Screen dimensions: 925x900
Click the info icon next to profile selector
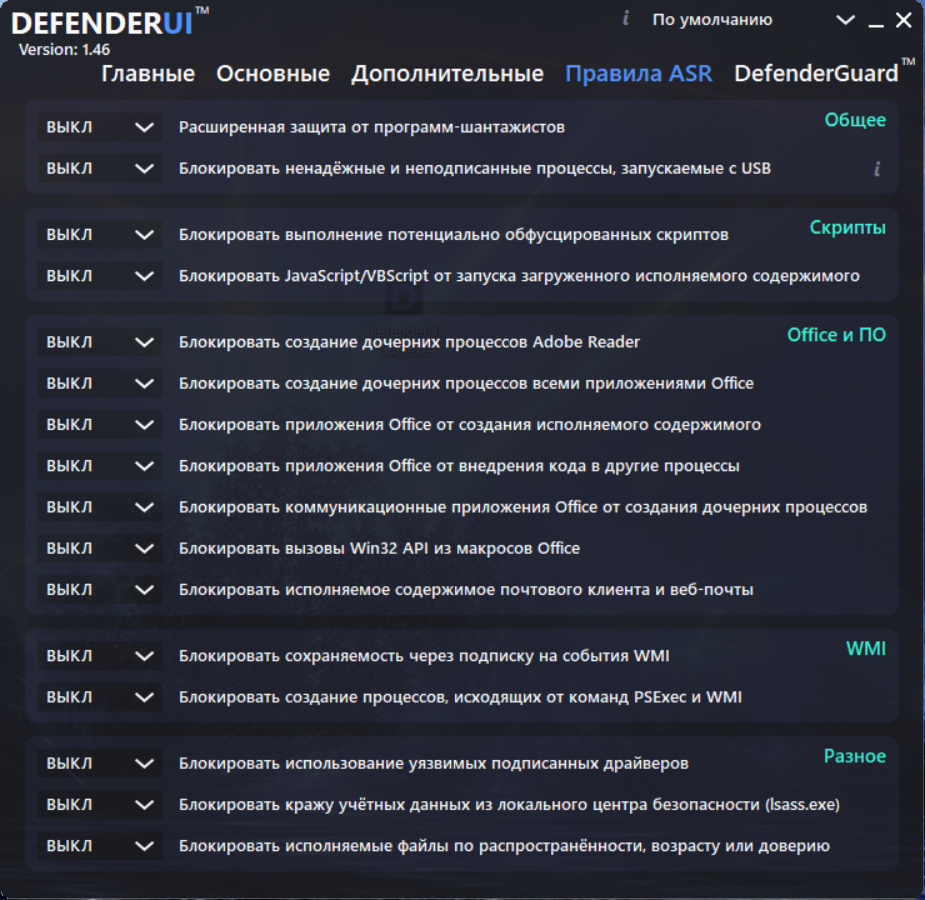tap(626, 19)
